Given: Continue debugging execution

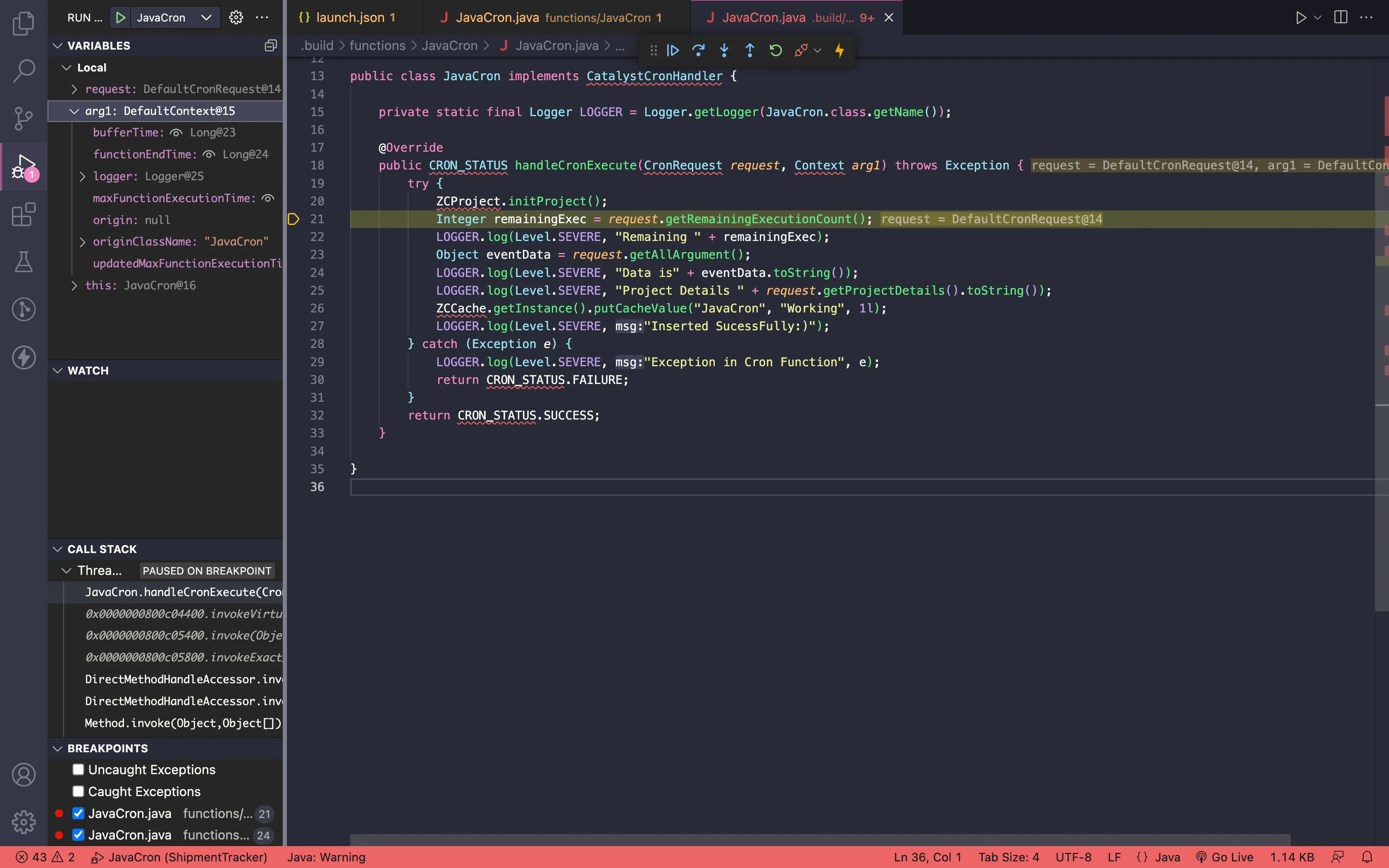Looking at the screenshot, I should coord(673,50).
